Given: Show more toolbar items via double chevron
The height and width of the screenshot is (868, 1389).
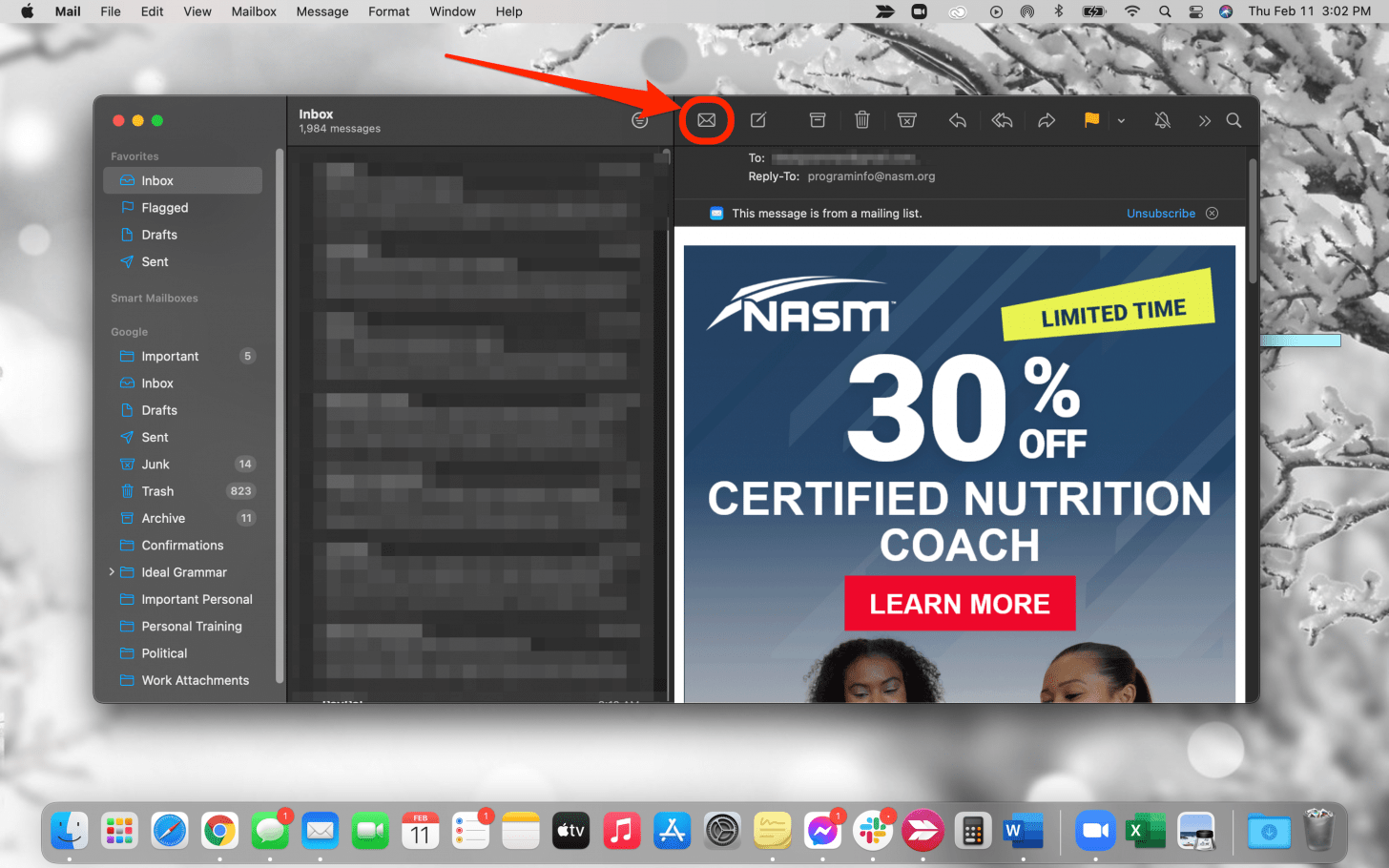Looking at the screenshot, I should (1204, 121).
